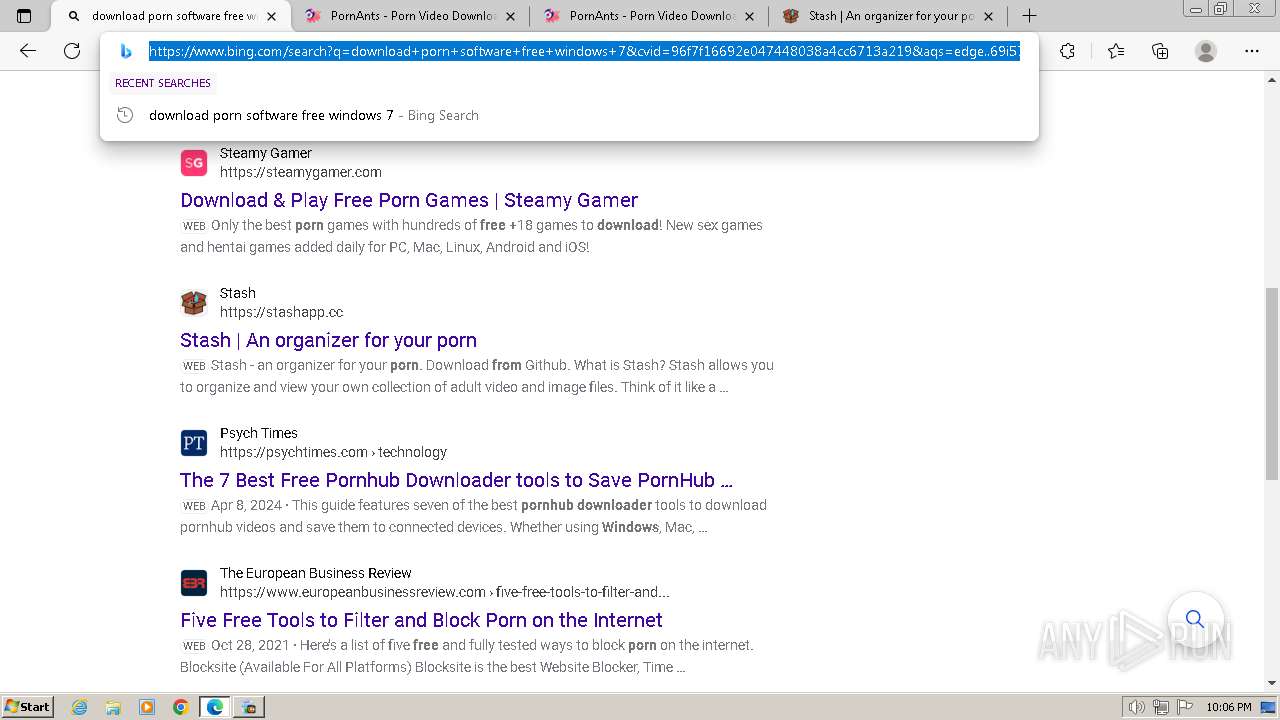
Task: Click the floating blue search magnifier button
Action: click(1195, 619)
